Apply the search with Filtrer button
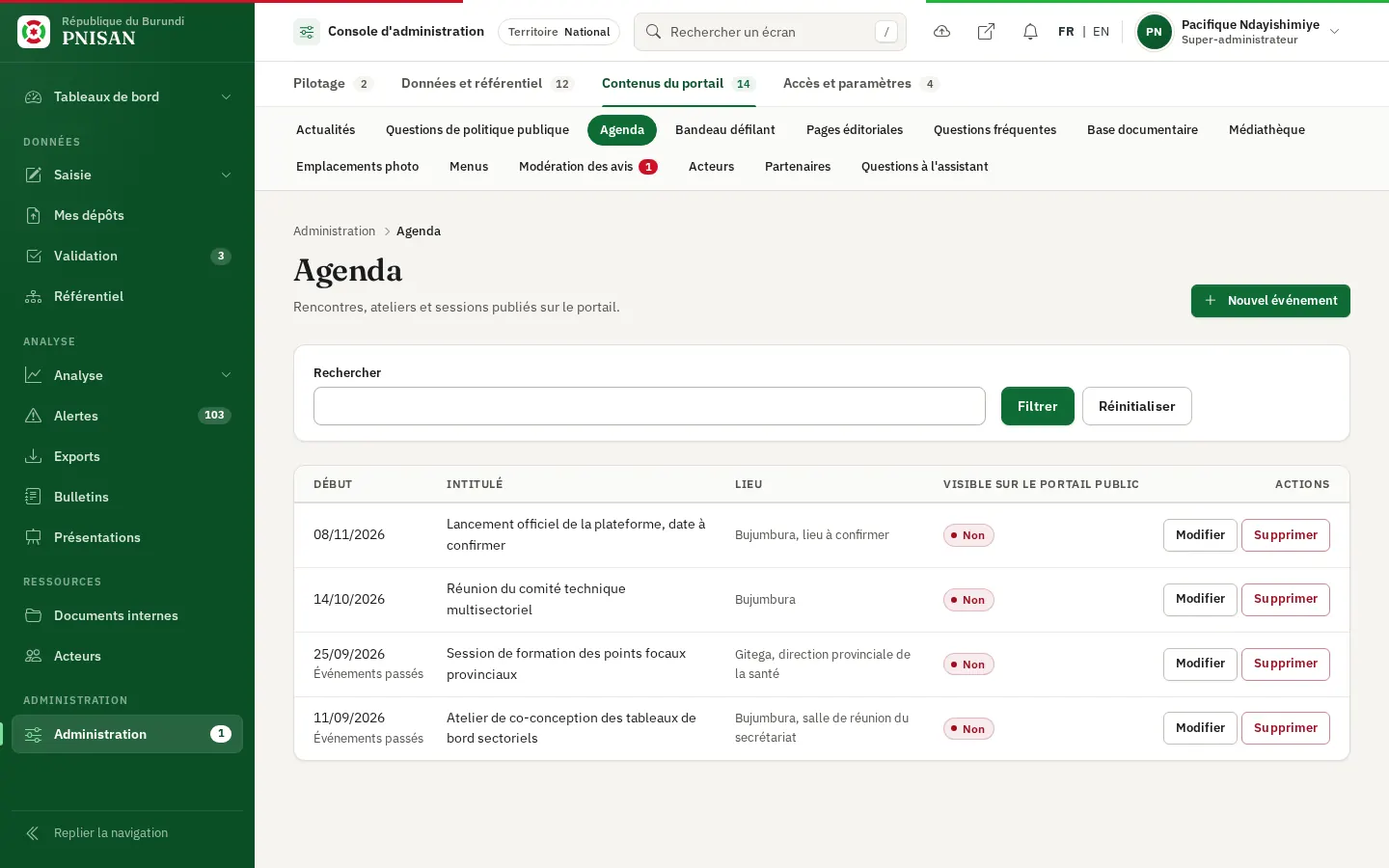The width and height of the screenshot is (1389, 868). 1038,406
